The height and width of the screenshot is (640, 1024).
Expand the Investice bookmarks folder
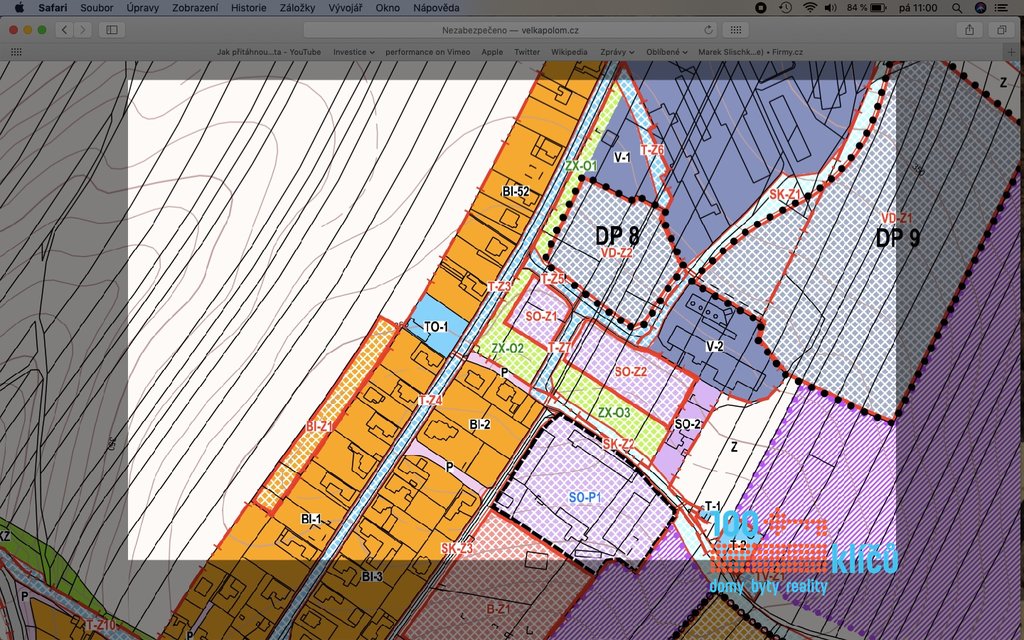353,52
